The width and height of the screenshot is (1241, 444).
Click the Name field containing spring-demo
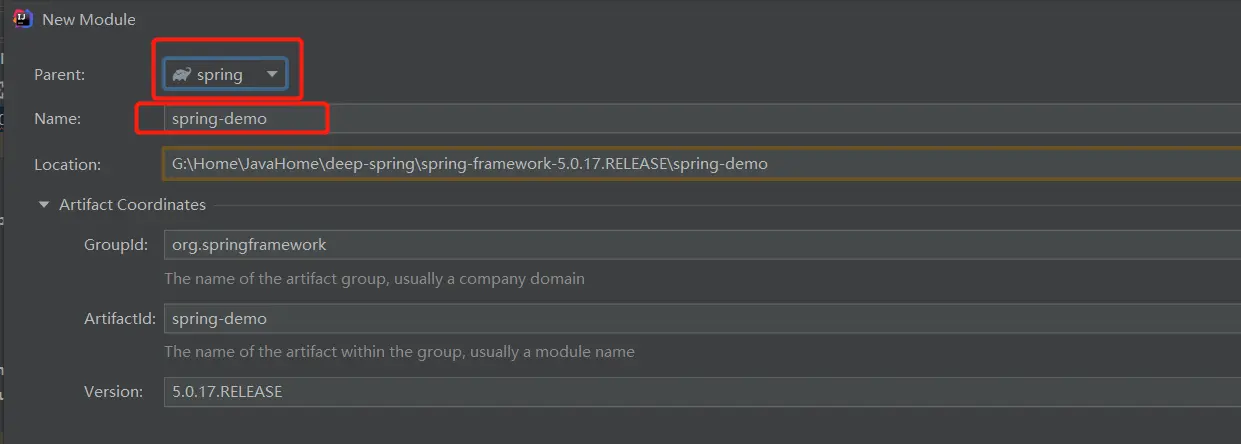[x=701, y=118]
